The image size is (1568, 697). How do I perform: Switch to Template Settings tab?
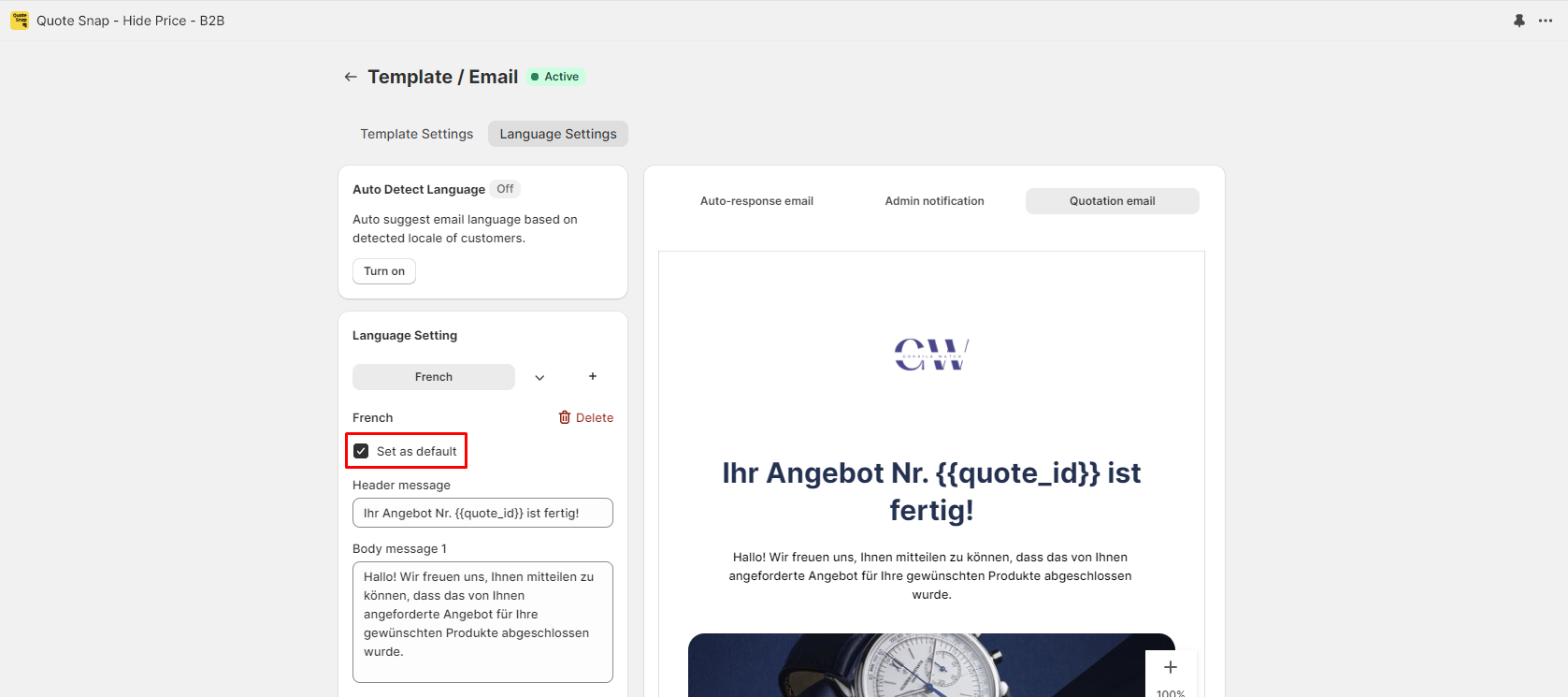(417, 134)
